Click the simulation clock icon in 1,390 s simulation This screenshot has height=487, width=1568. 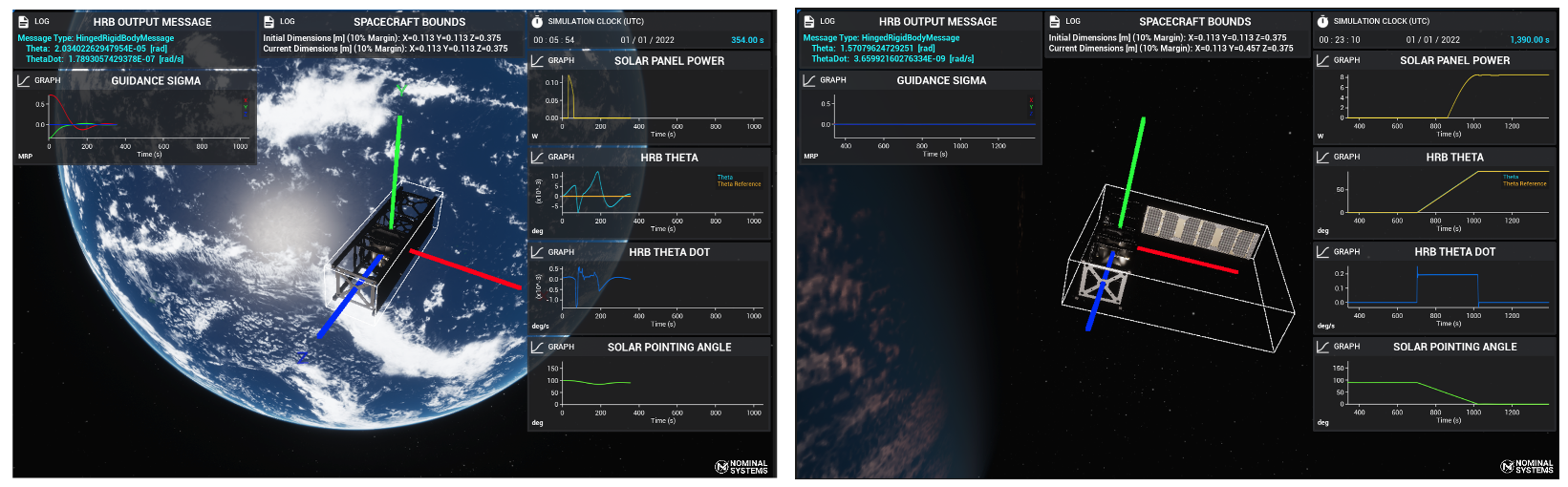1322,21
